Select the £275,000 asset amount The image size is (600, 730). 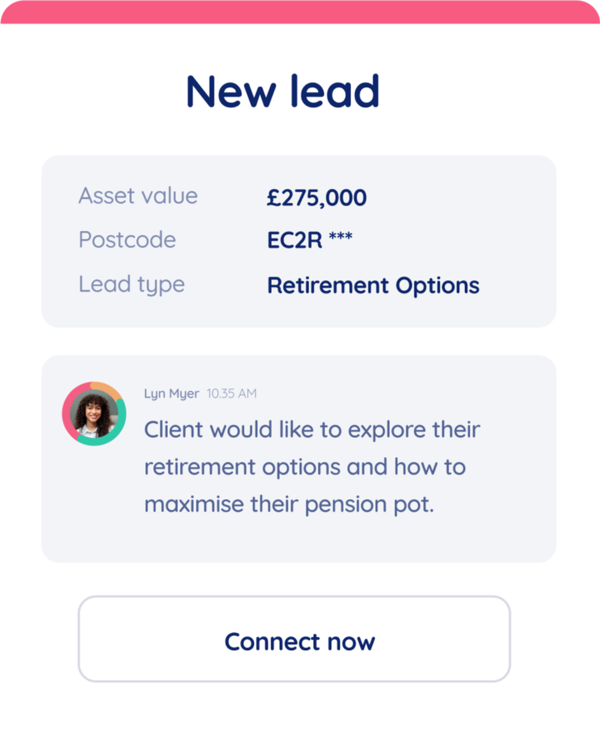[x=316, y=198]
